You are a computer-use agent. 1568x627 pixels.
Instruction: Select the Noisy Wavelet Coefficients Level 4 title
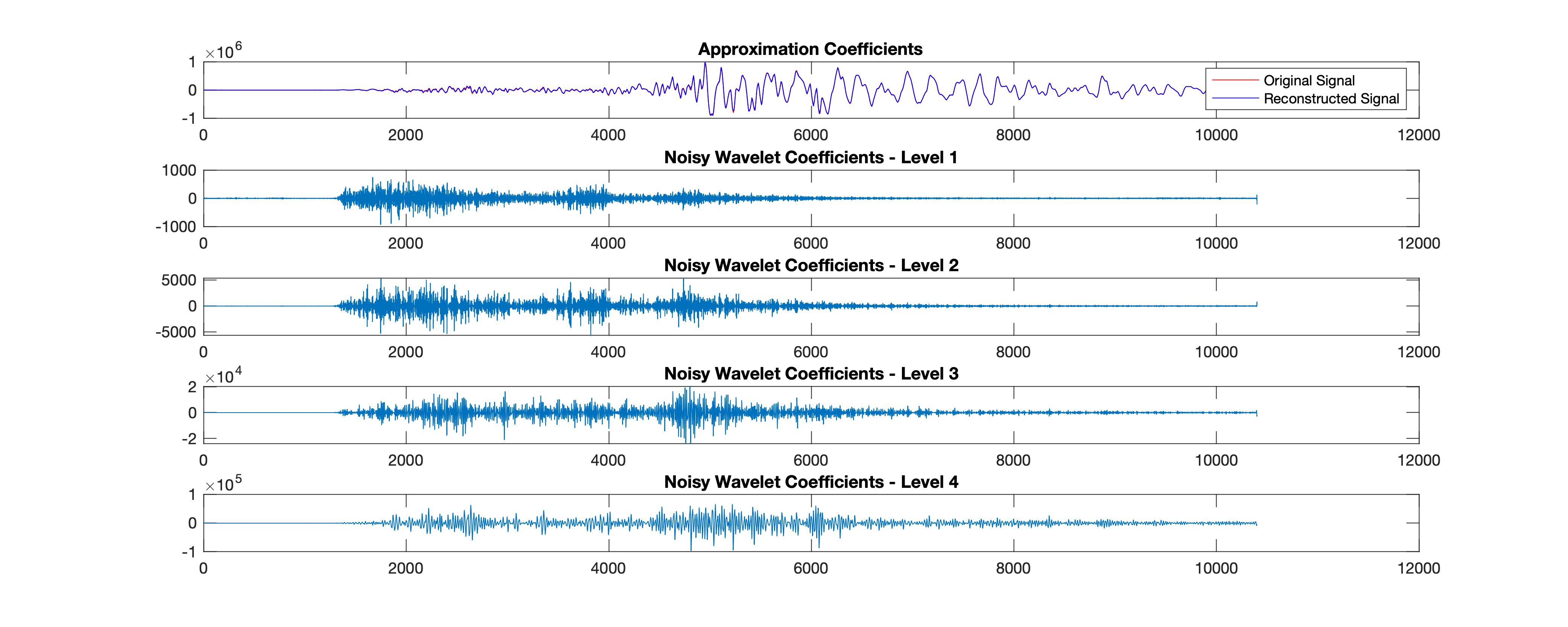click(x=811, y=482)
